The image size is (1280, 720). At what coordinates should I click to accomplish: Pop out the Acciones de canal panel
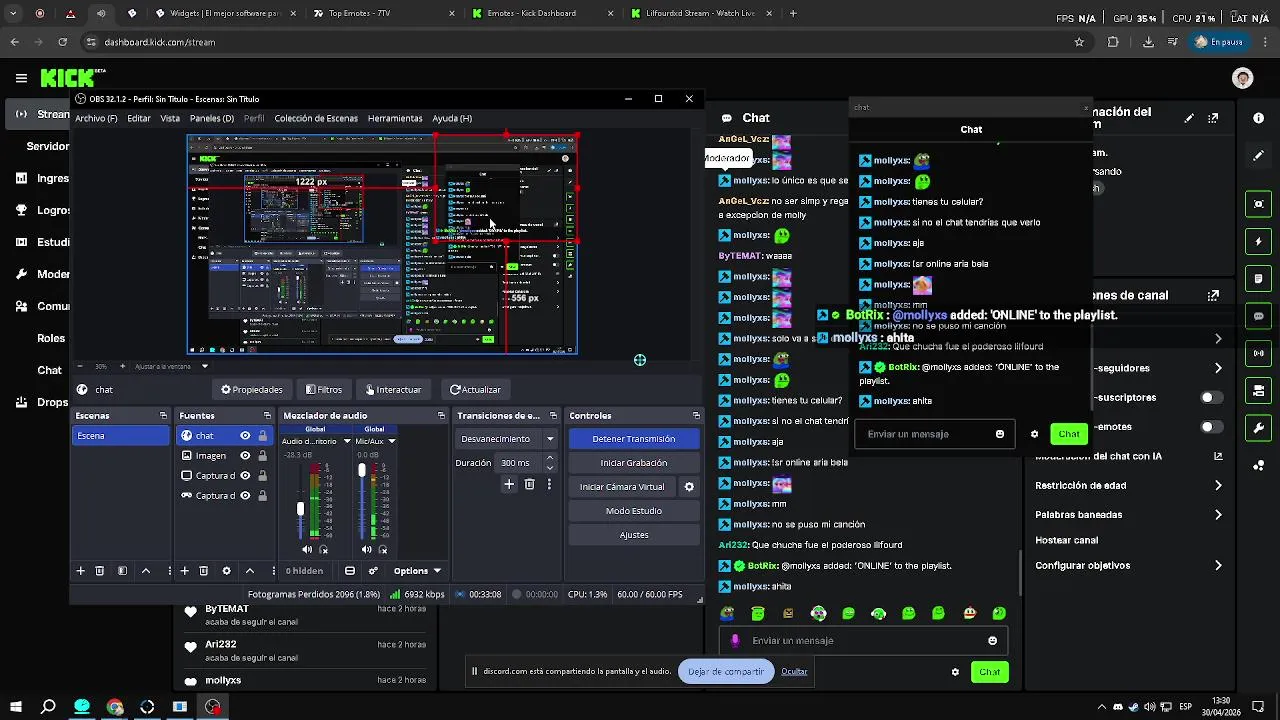click(1213, 296)
